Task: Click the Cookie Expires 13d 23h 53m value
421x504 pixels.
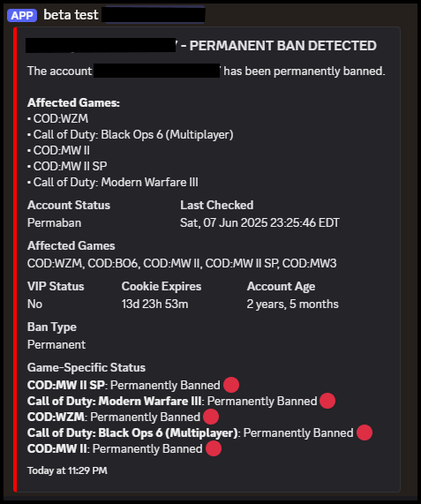Action: 155,304
